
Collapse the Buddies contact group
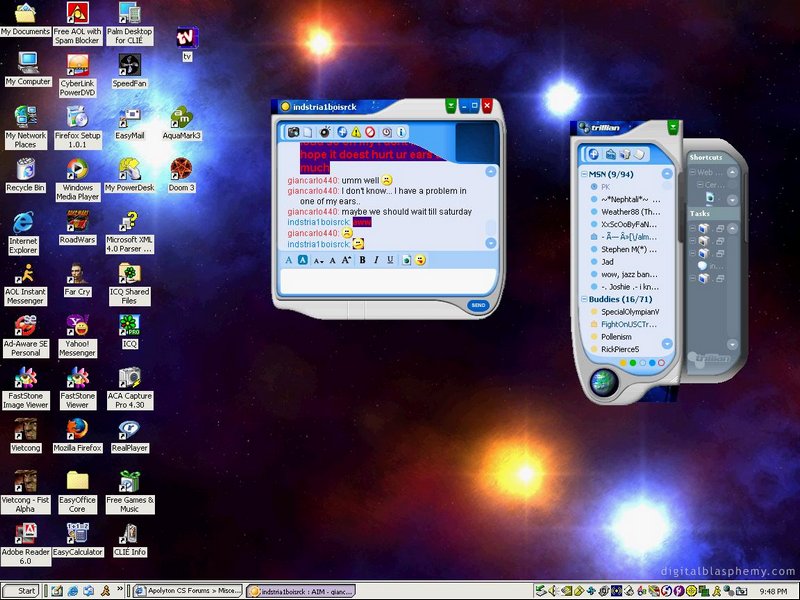click(584, 299)
